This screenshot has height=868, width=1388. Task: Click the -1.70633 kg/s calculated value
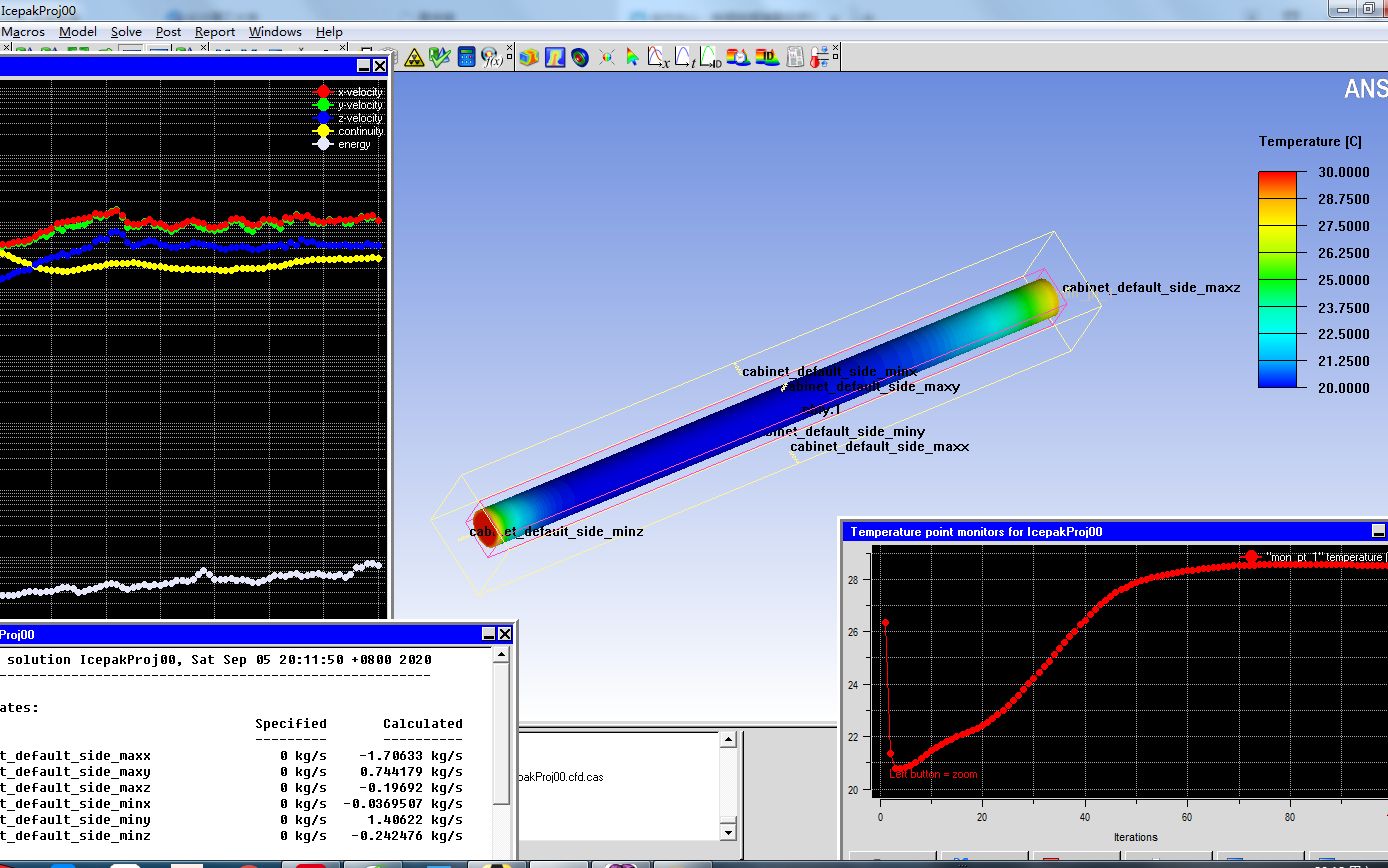410,756
